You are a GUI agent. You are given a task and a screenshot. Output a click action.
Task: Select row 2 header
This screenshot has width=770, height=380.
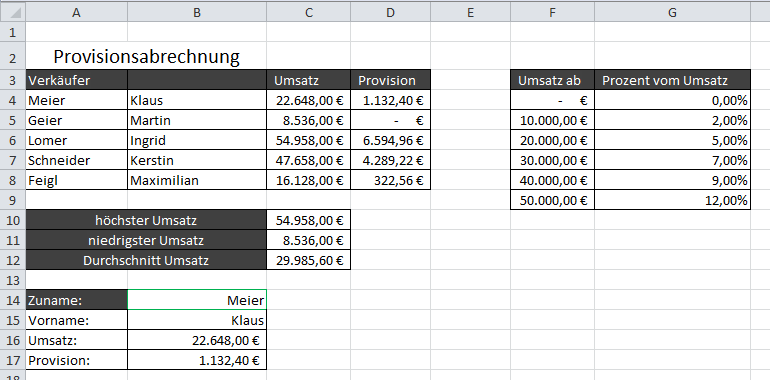click(13, 57)
